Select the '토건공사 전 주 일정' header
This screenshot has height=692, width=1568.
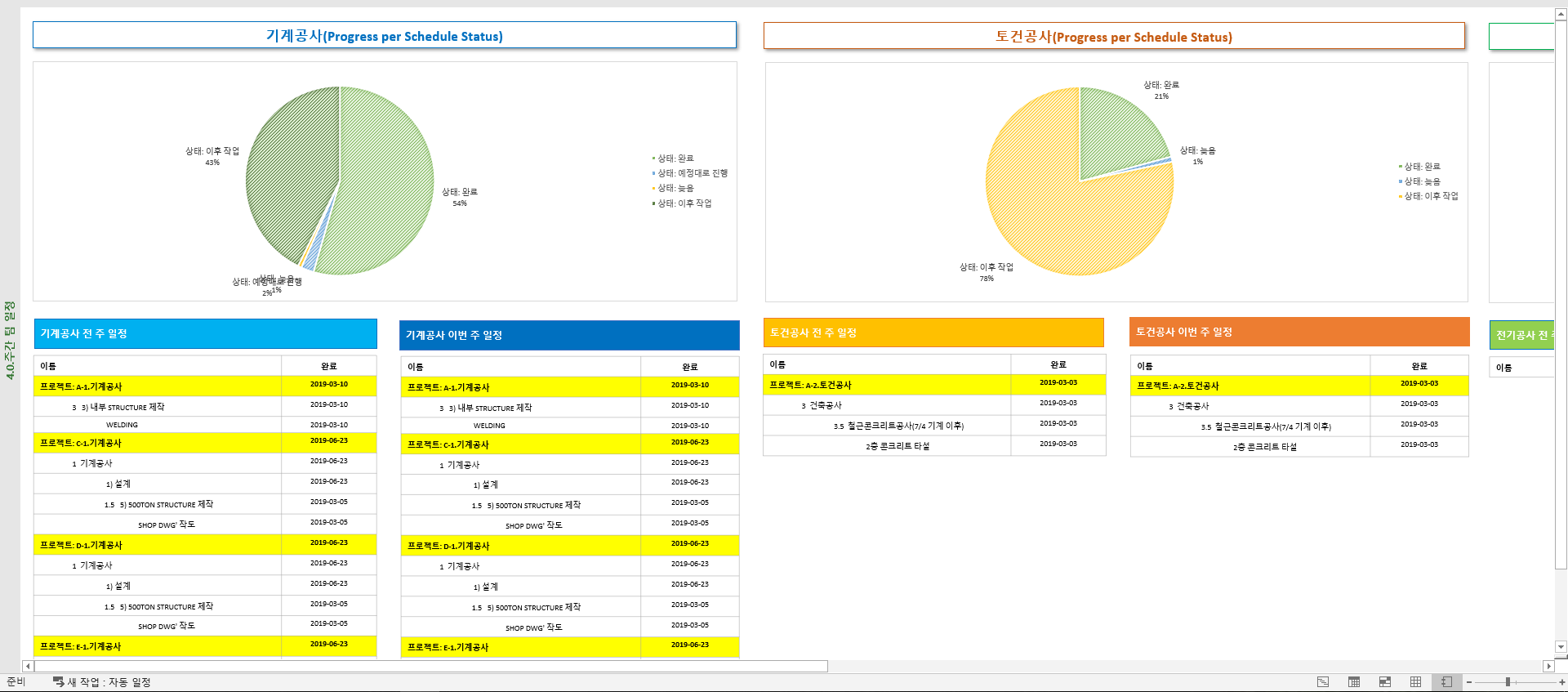tap(933, 333)
